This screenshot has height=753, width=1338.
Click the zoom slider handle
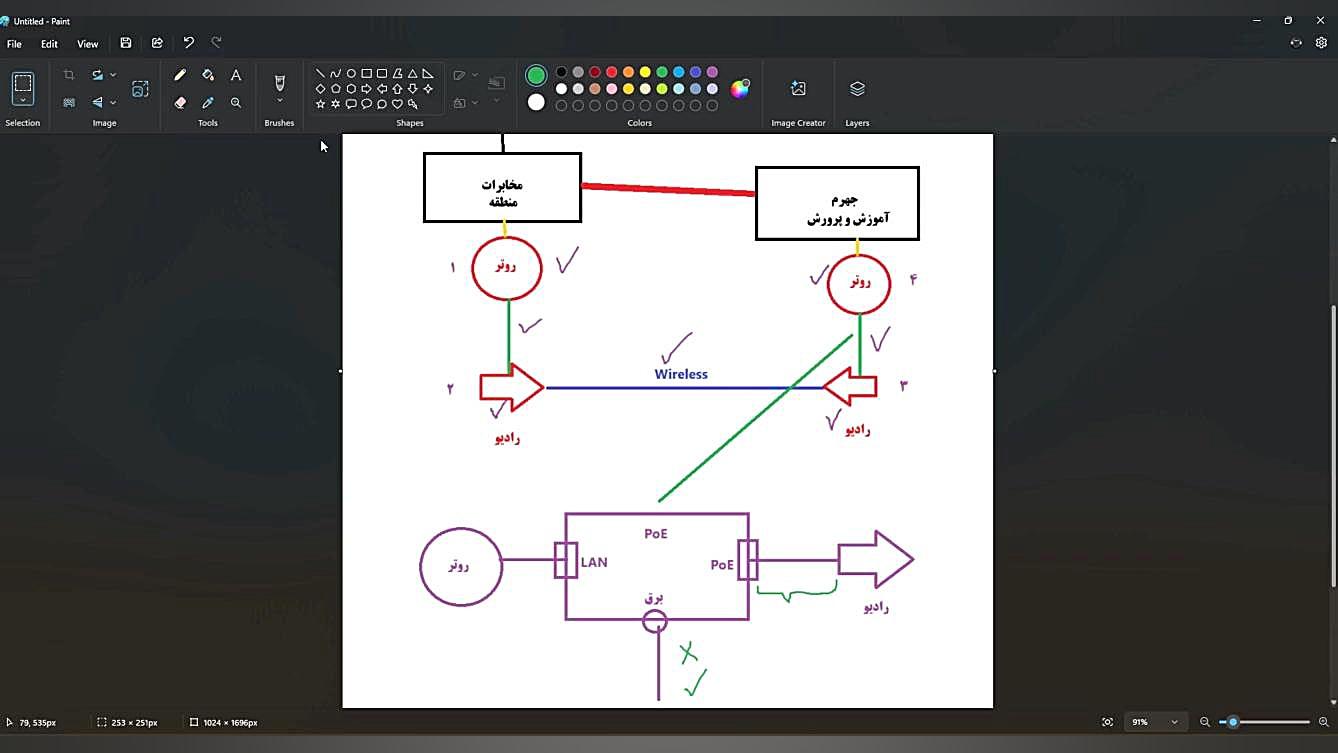point(1233,722)
